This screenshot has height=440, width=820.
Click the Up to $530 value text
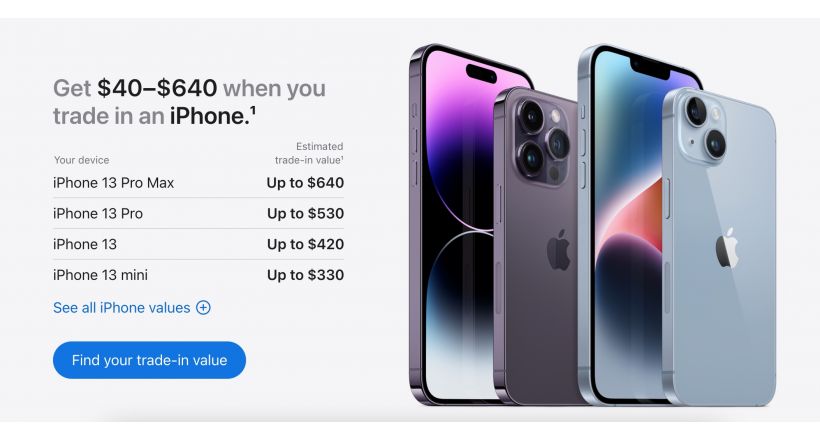pos(305,213)
